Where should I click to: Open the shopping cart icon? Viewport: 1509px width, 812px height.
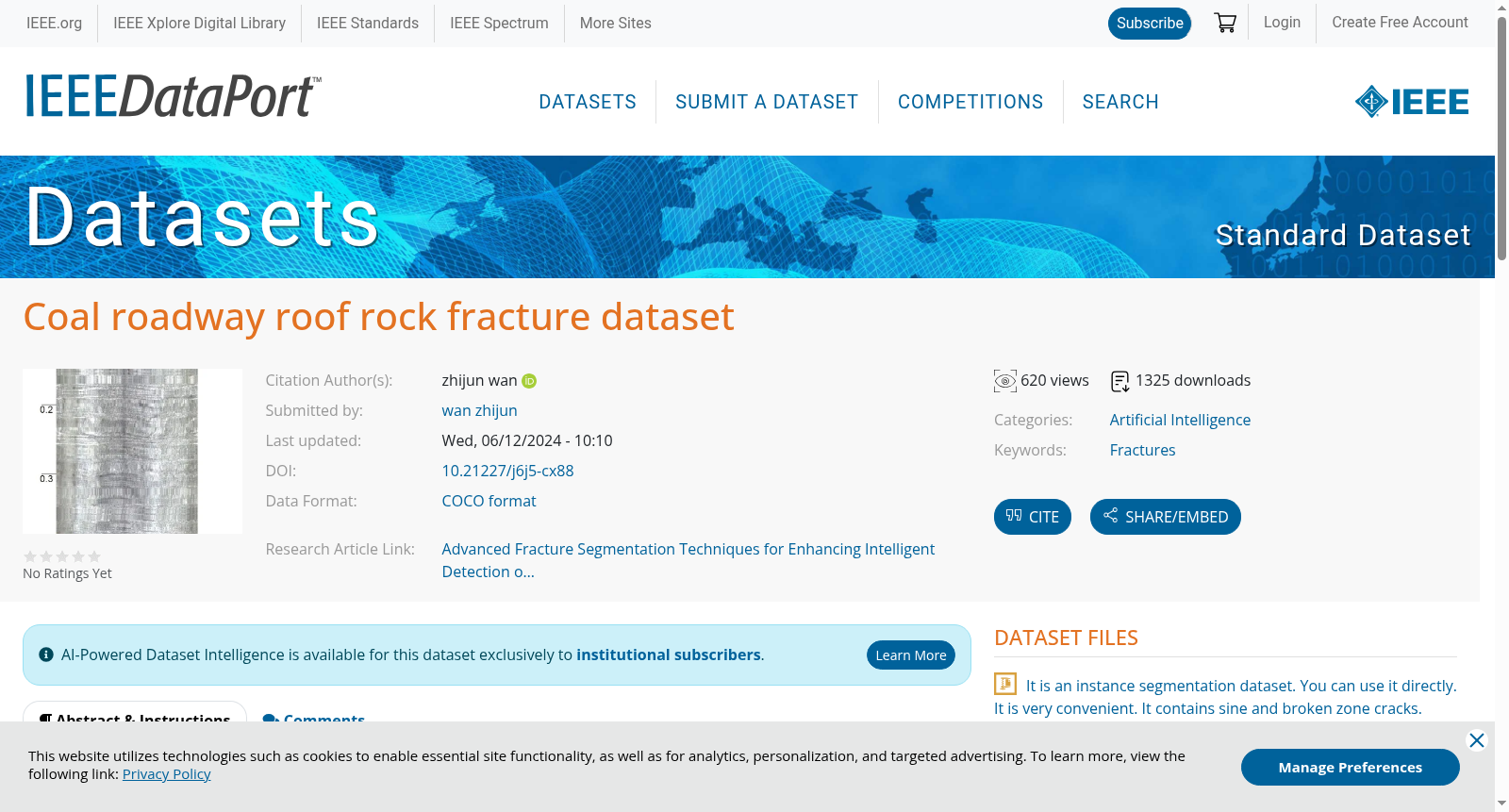click(x=1225, y=24)
